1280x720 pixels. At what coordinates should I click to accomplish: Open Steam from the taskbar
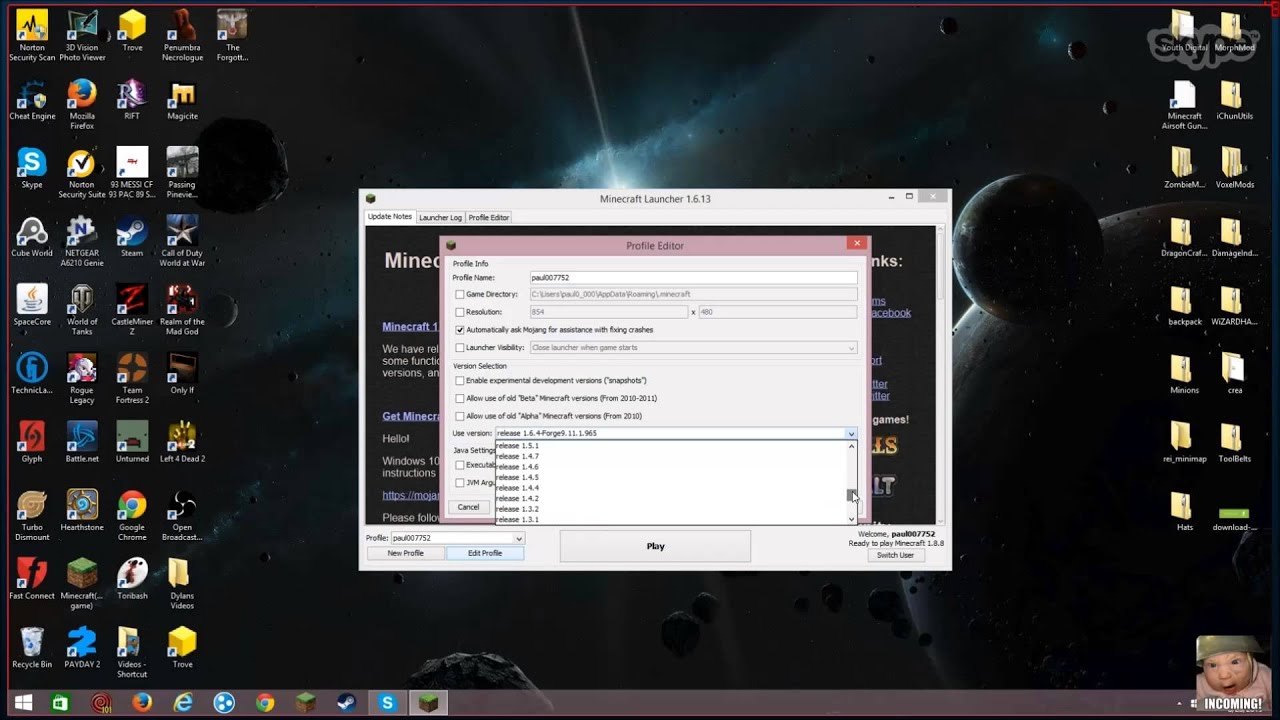pos(346,703)
